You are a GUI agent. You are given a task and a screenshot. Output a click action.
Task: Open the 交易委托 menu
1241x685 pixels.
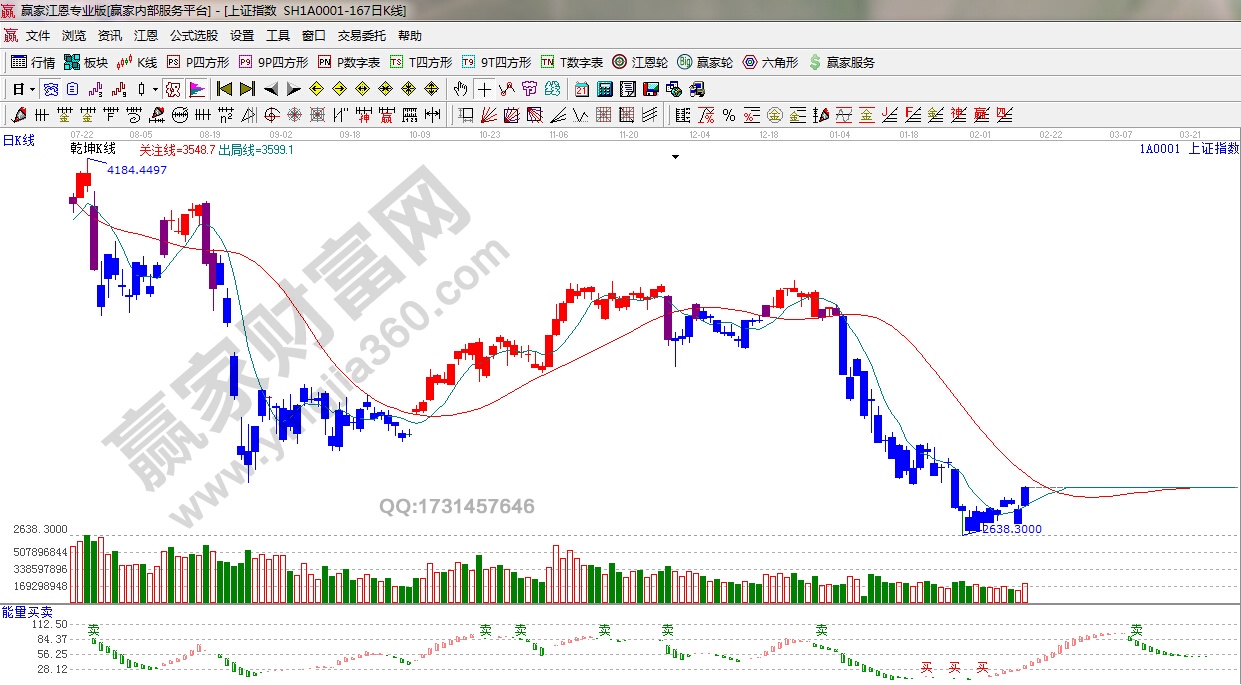361,35
